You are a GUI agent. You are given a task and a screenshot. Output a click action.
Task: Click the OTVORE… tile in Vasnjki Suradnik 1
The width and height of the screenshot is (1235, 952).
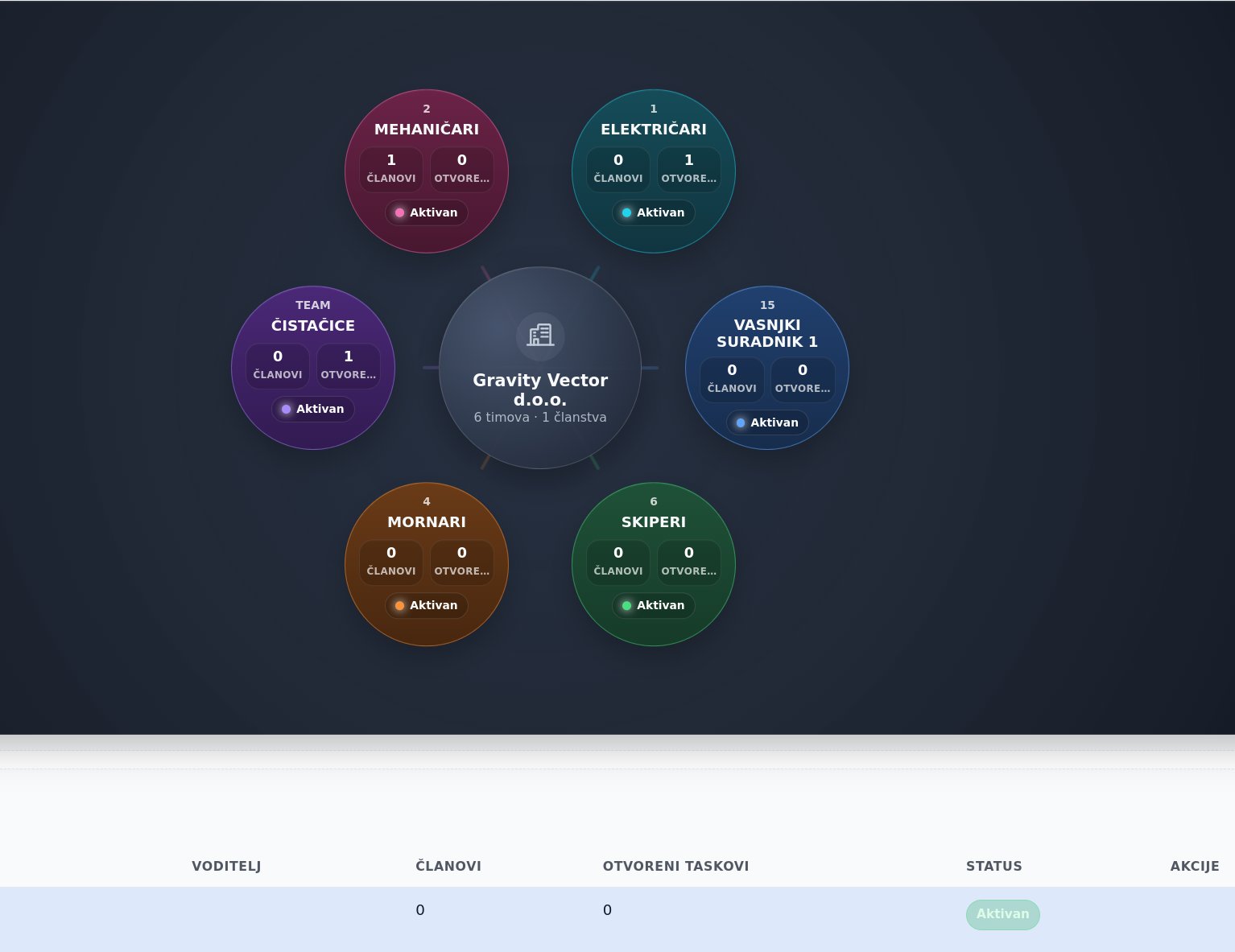(x=803, y=379)
